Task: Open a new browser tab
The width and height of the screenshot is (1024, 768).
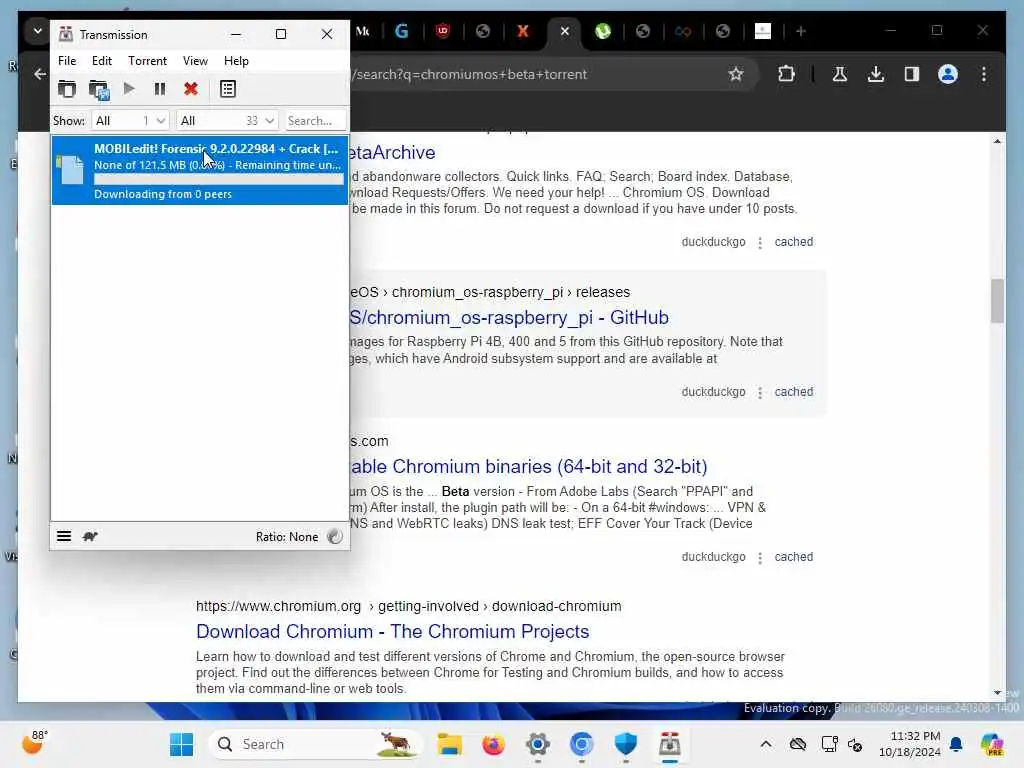Action: (x=801, y=31)
